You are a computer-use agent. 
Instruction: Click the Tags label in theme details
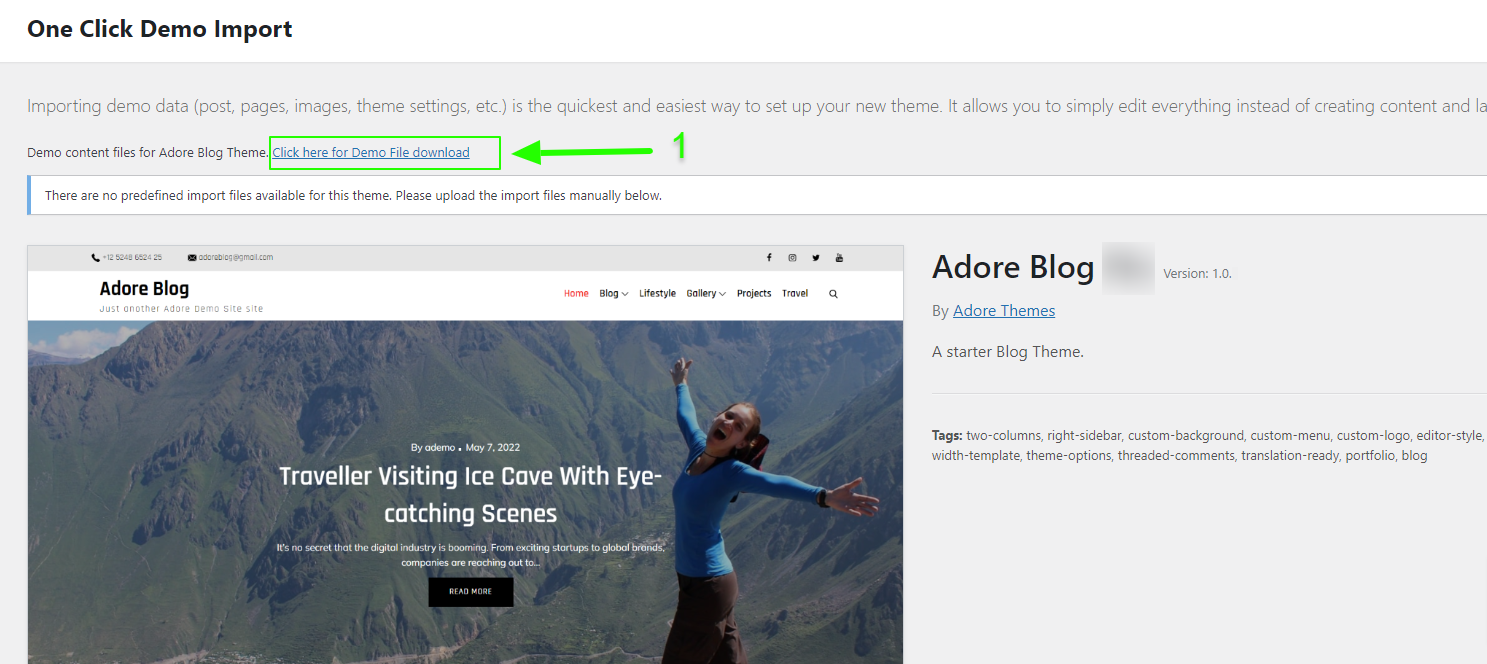[947, 436]
